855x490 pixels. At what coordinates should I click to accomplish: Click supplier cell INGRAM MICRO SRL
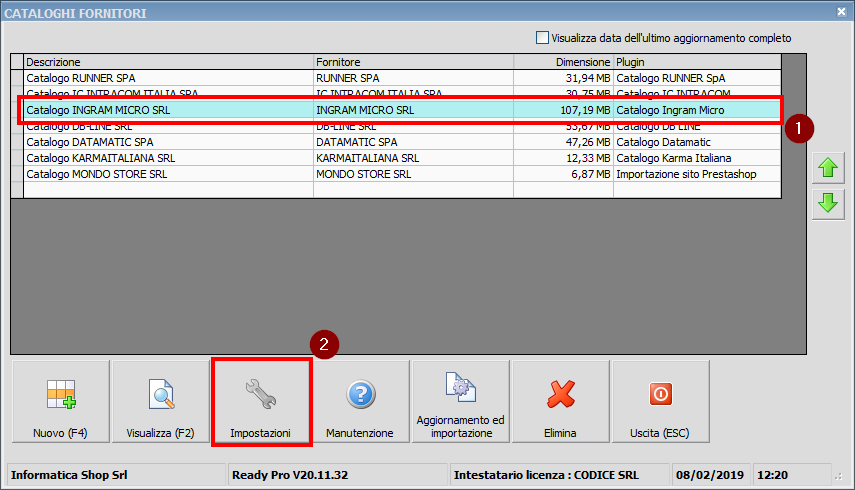pos(413,110)
